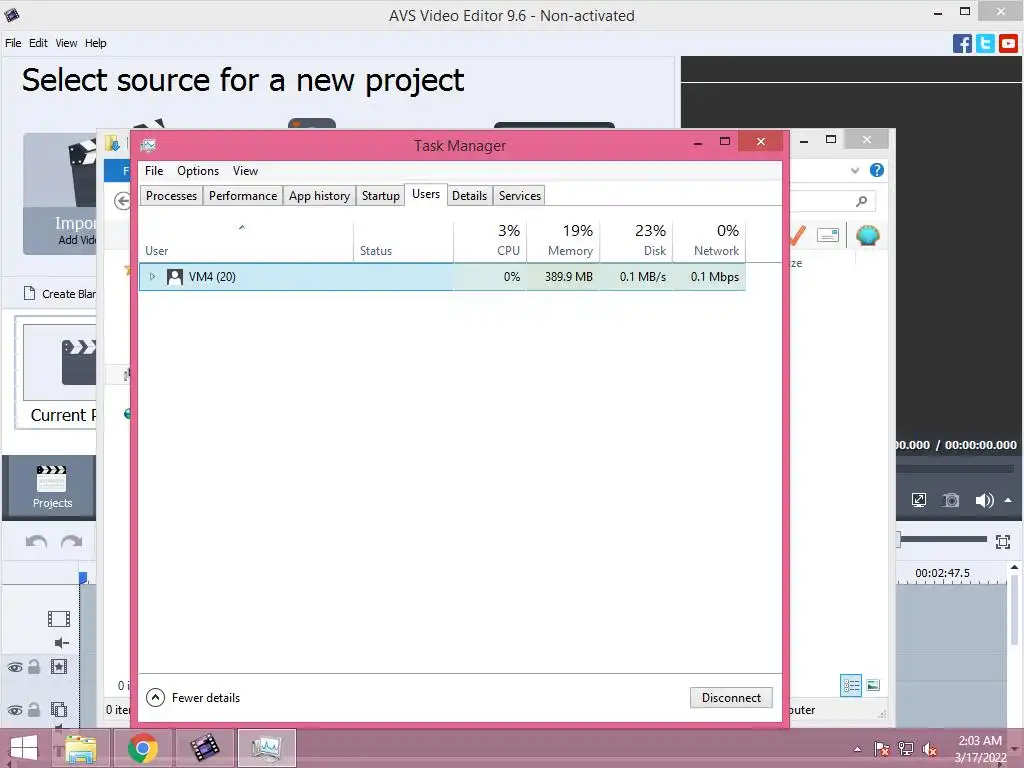1024x768 pixels.
Task: Switch to the Startup tab
Action: click(381, 196)
